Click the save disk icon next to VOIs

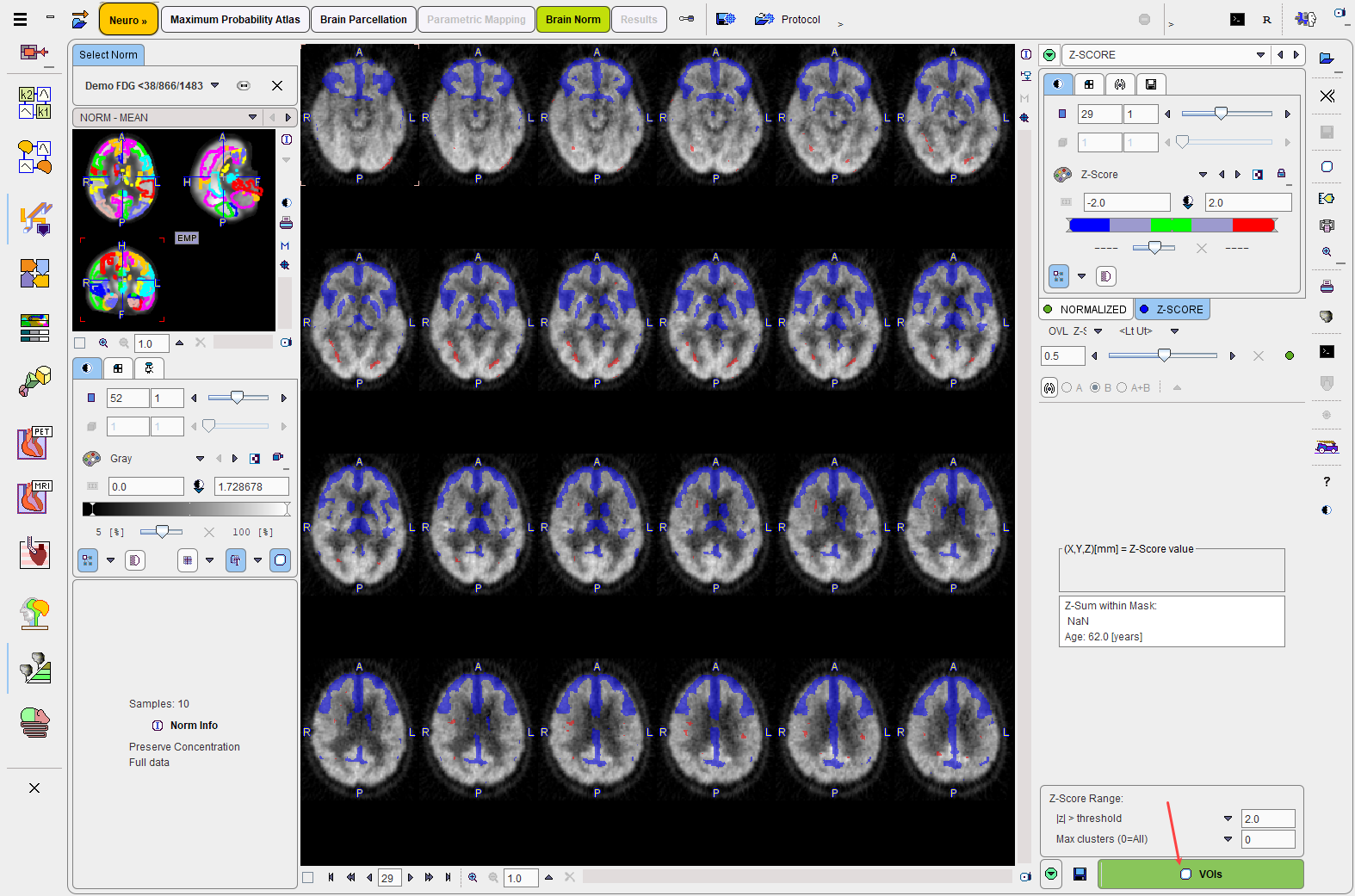tap(1080, 874)
